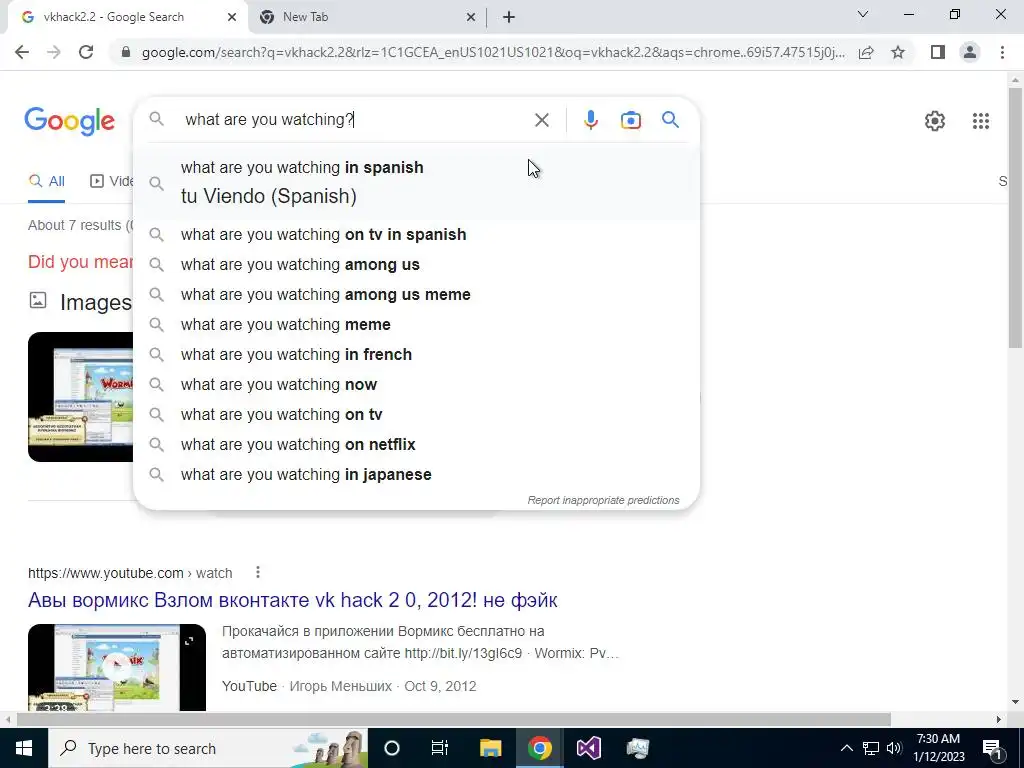Choose suggestion 'what are you watching on tv'
The width and height of the screenshot is (1024, 768).
[416, 415]
